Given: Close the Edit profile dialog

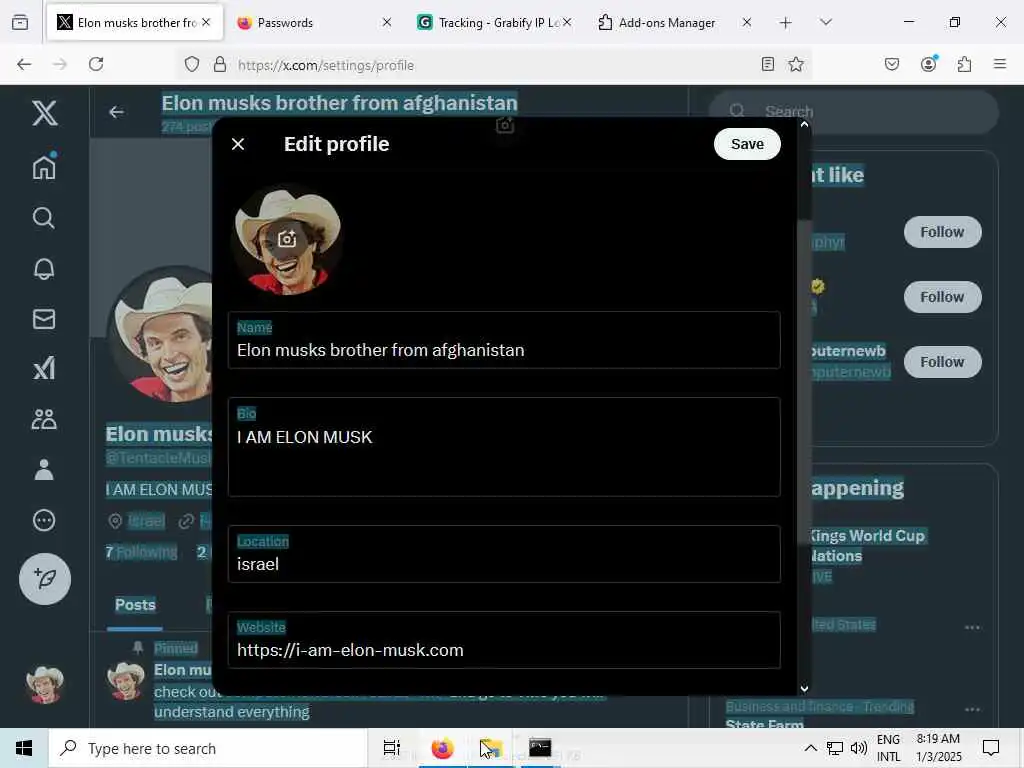Looking at the screenshot, I should [x=238, y=144].
